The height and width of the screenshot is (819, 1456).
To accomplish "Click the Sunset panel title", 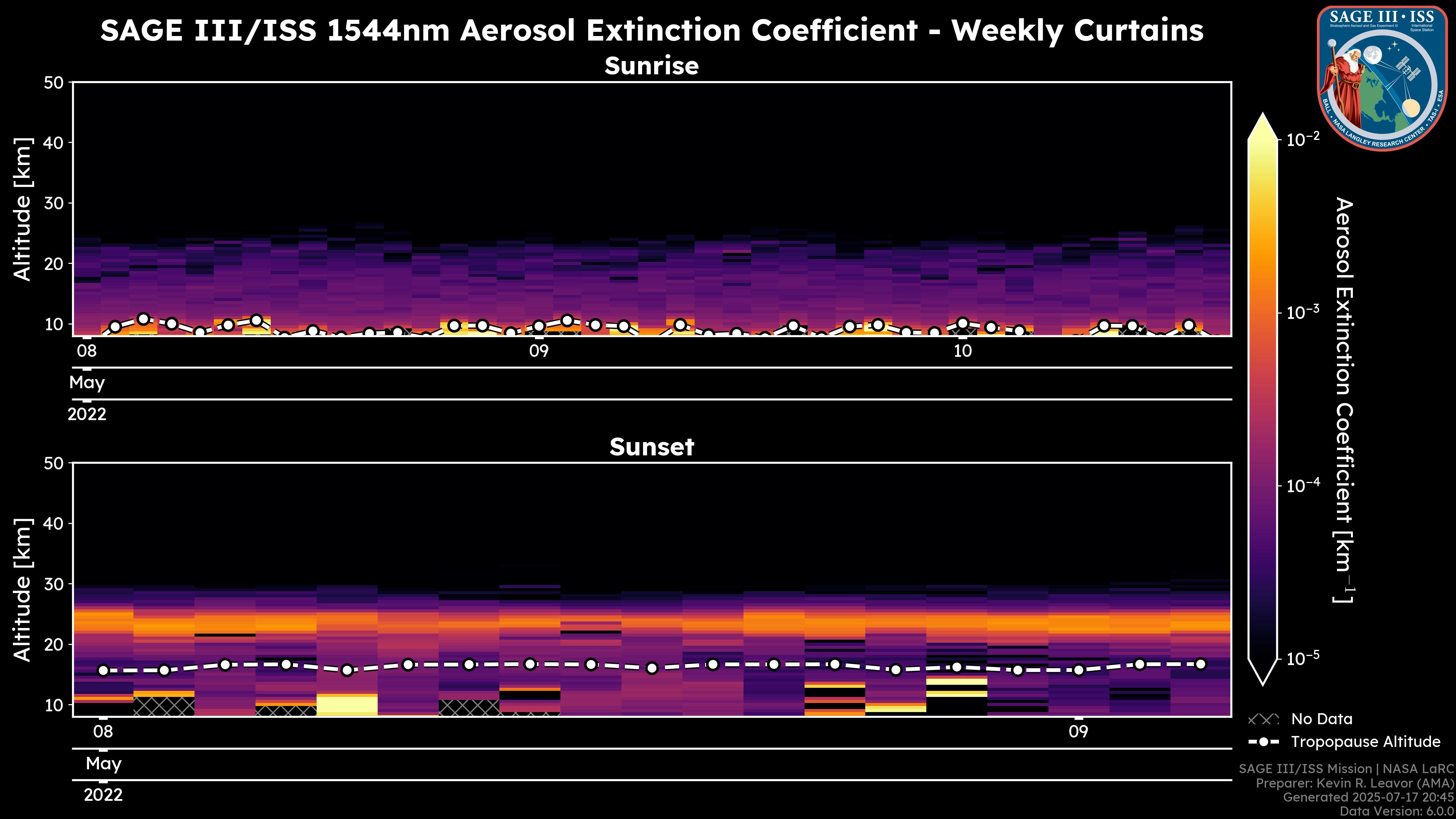I will 651,447.
